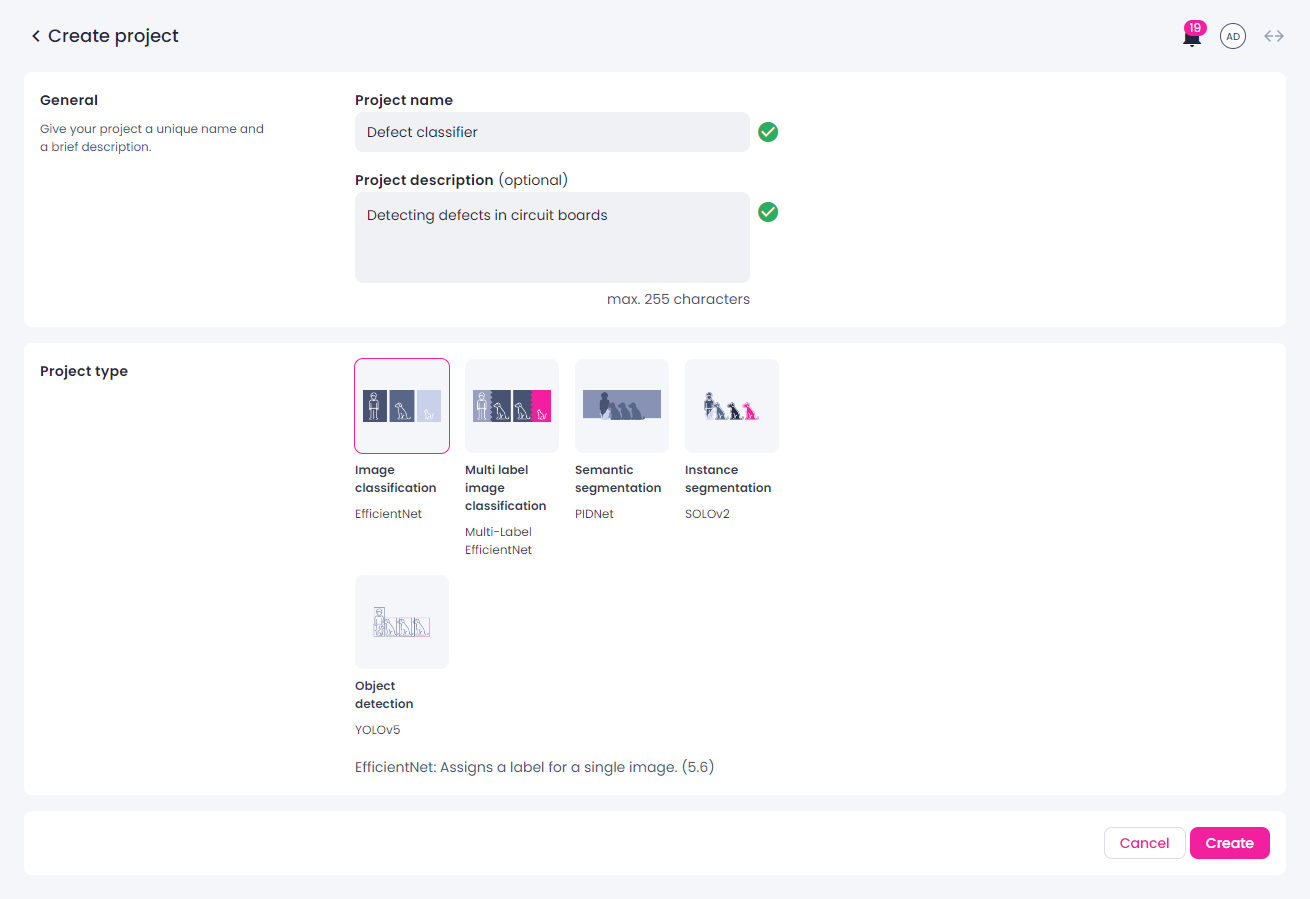
Task: Click the 'max. 255 characters' hint text
Action: [x=678, y=299]
